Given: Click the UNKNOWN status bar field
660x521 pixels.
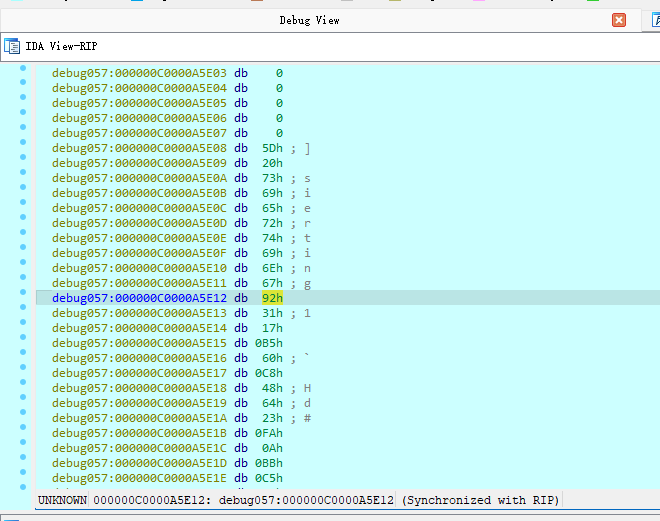Looking at the screenshot, I should (62, 500).
